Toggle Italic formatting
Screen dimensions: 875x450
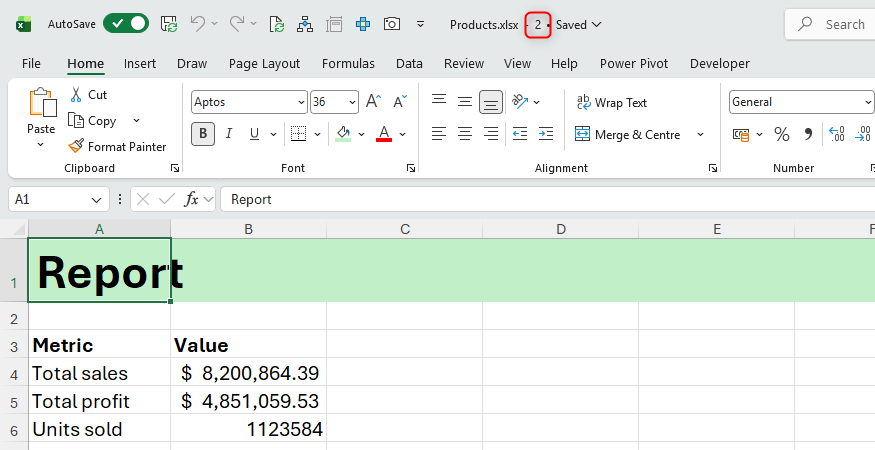pyautogui.click(x=229, y=134)
